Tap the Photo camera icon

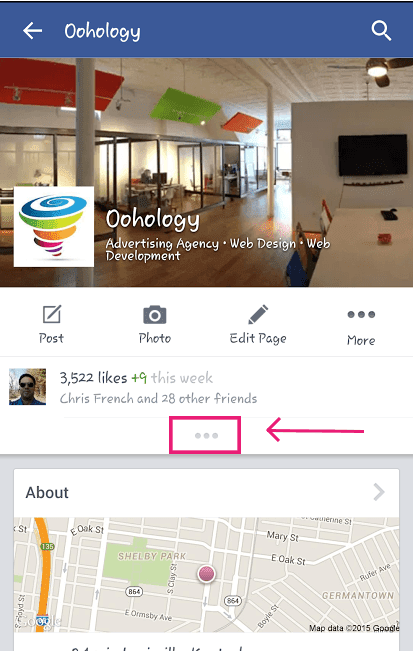click(x=155, y=315)
